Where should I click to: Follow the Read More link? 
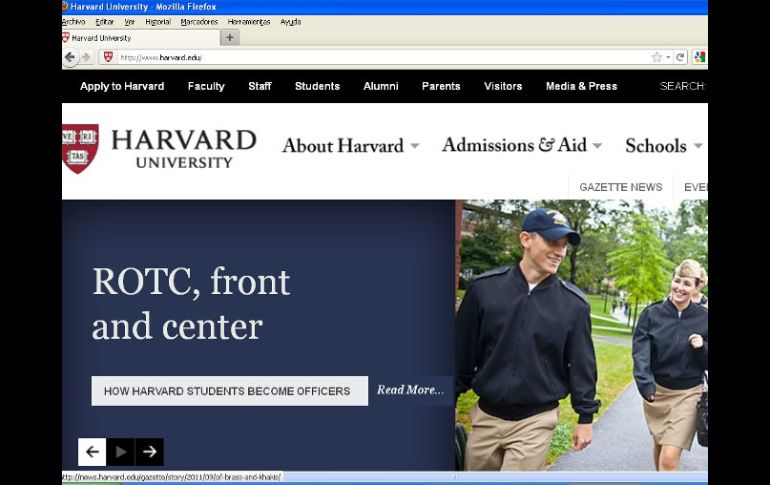pos(410,390)
